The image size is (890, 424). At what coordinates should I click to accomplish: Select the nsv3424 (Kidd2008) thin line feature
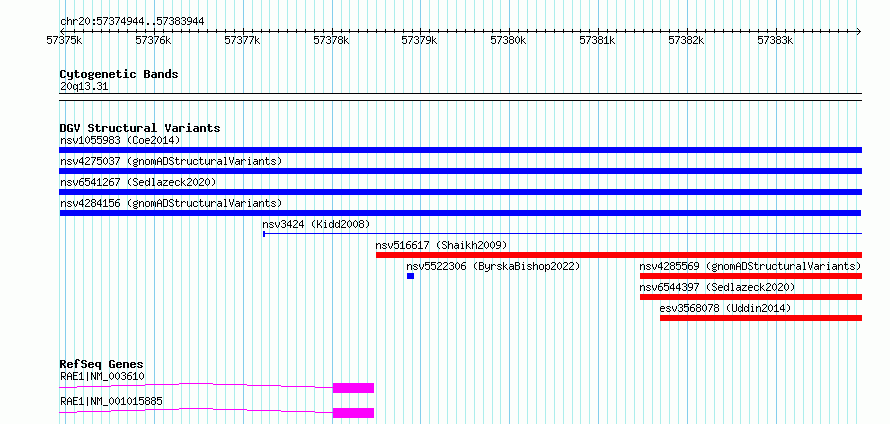point(562,233)
